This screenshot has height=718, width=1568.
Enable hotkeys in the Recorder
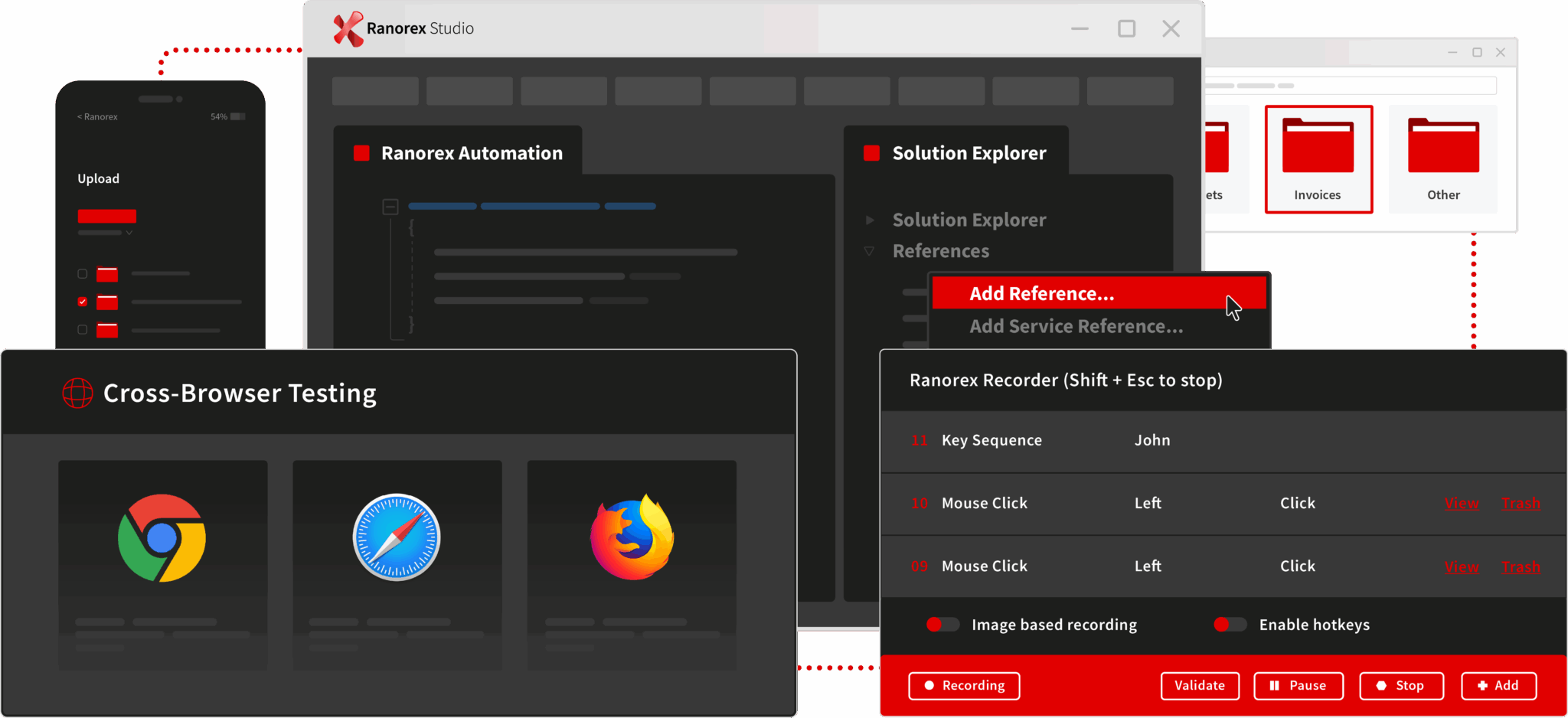[x=1229, y=625]
